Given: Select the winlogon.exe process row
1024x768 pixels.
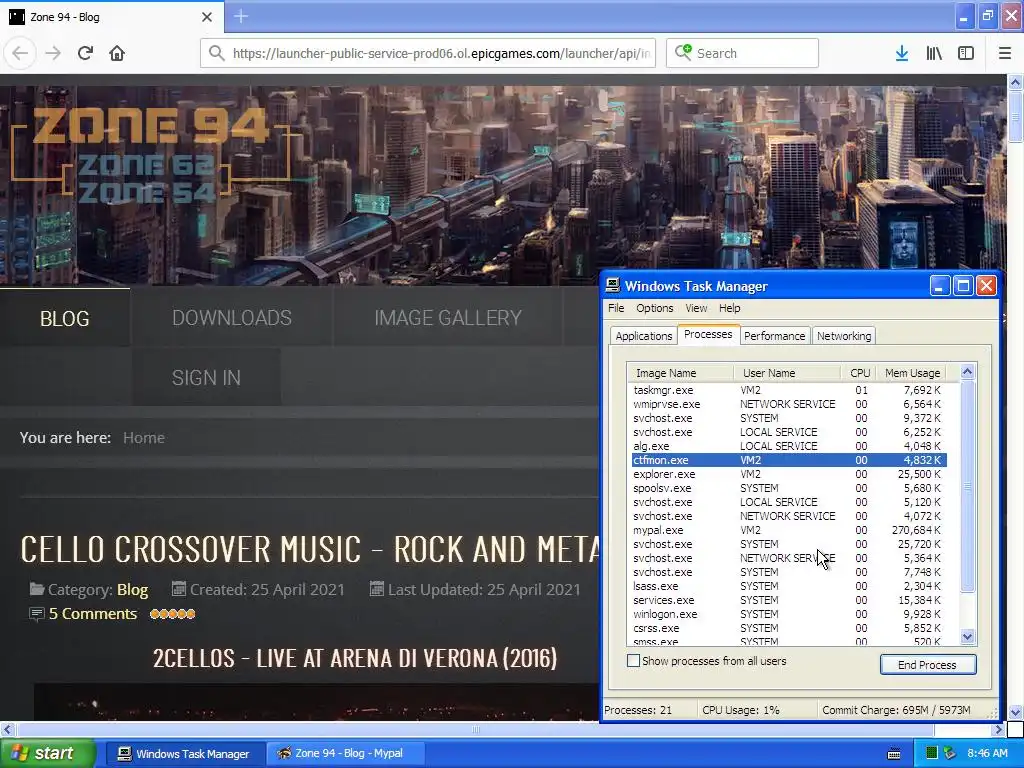Looking at the screenshot, I should (x=789, y=614).
